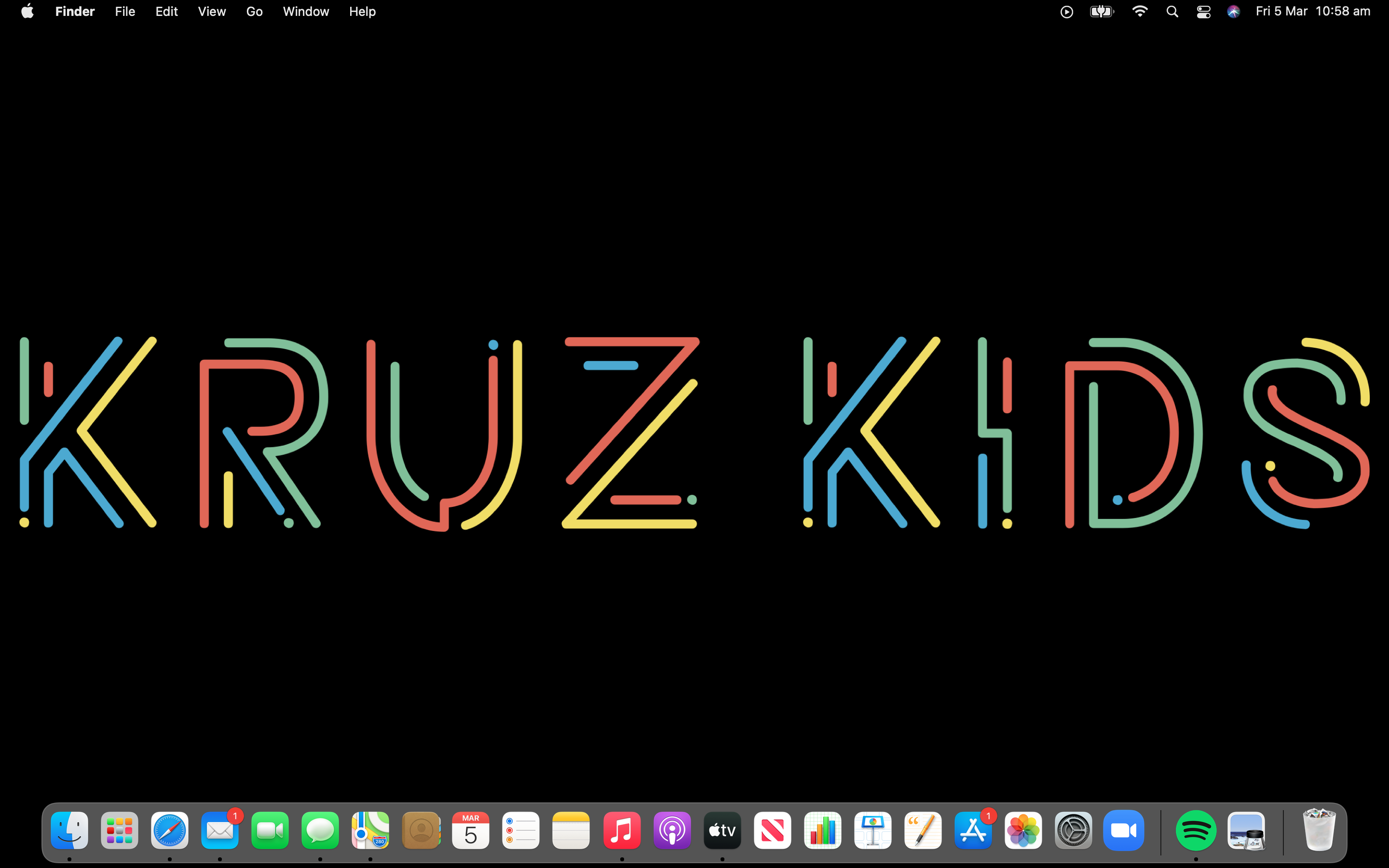Viewport: 1389px width, 868px height.
Task: Open the Trash in the Dock
Action: [x=1319, y=831]
